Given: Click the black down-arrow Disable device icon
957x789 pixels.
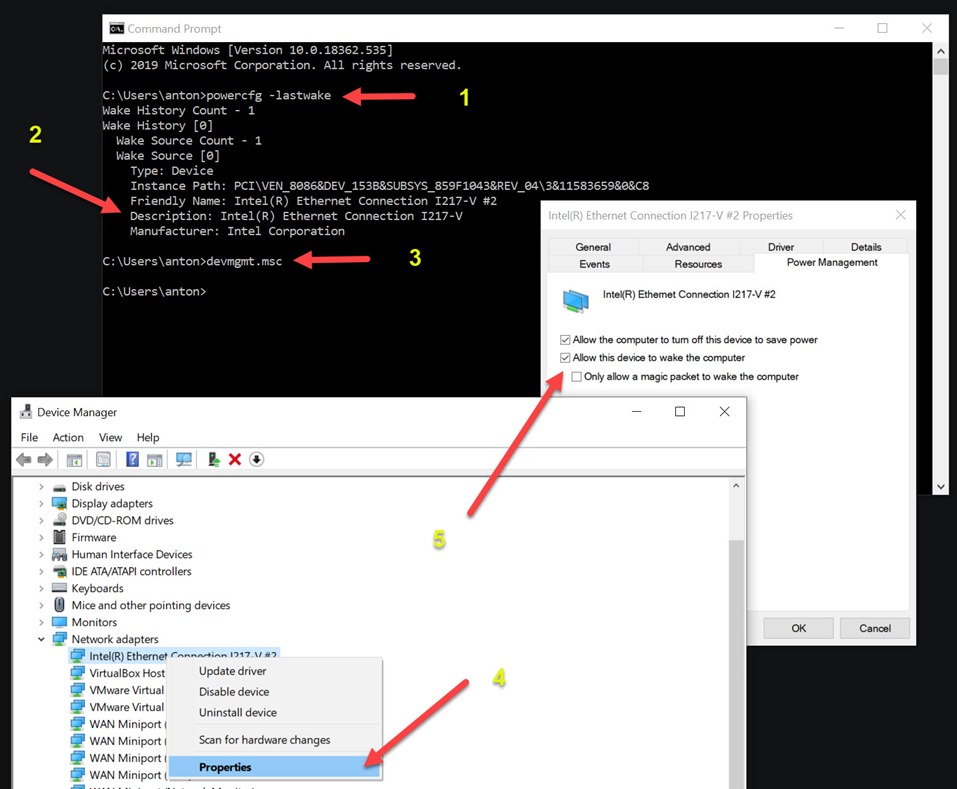Looking at the screenshot, I should (x=257, y=460).
